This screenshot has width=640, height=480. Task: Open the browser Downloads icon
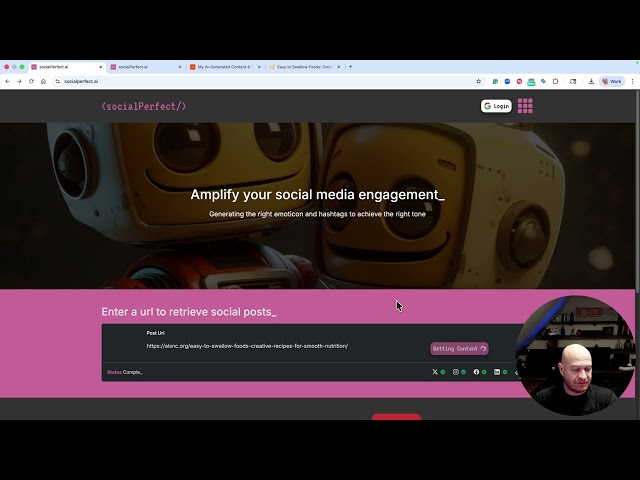pyautogui.click(x=591, y=81)
